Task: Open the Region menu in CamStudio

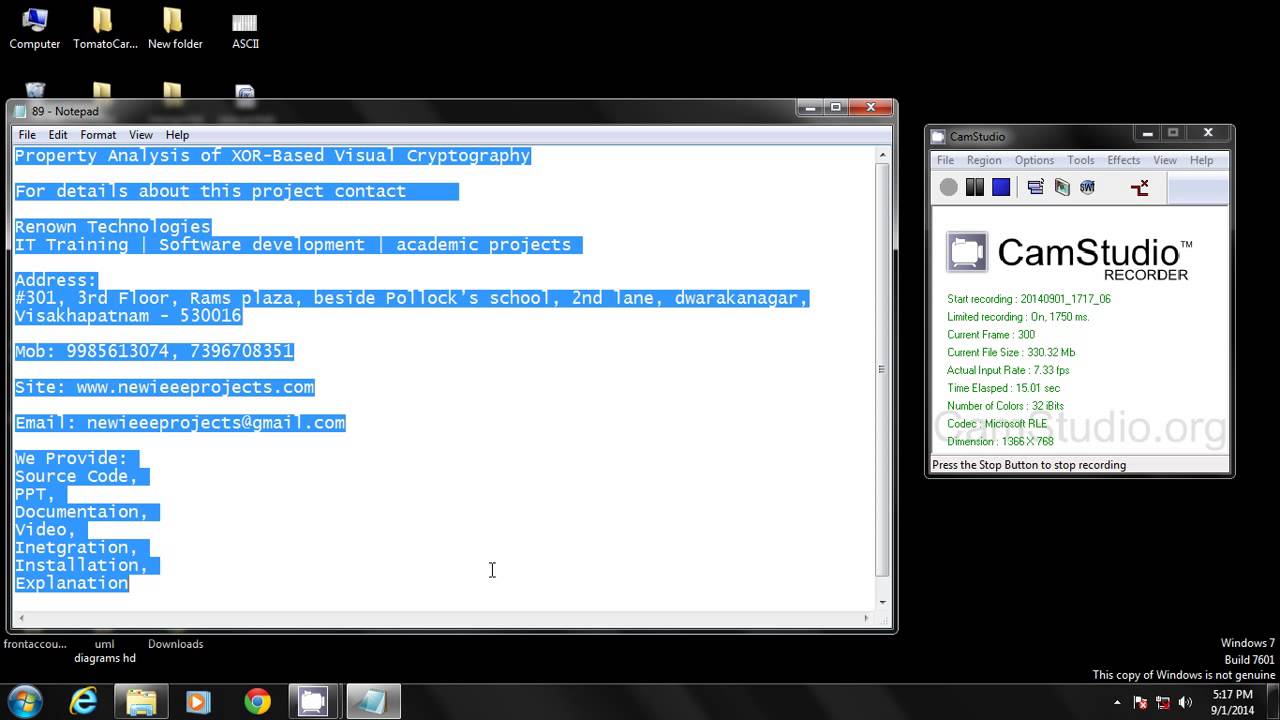Action: pyautogui.click(x=983, y=160)
